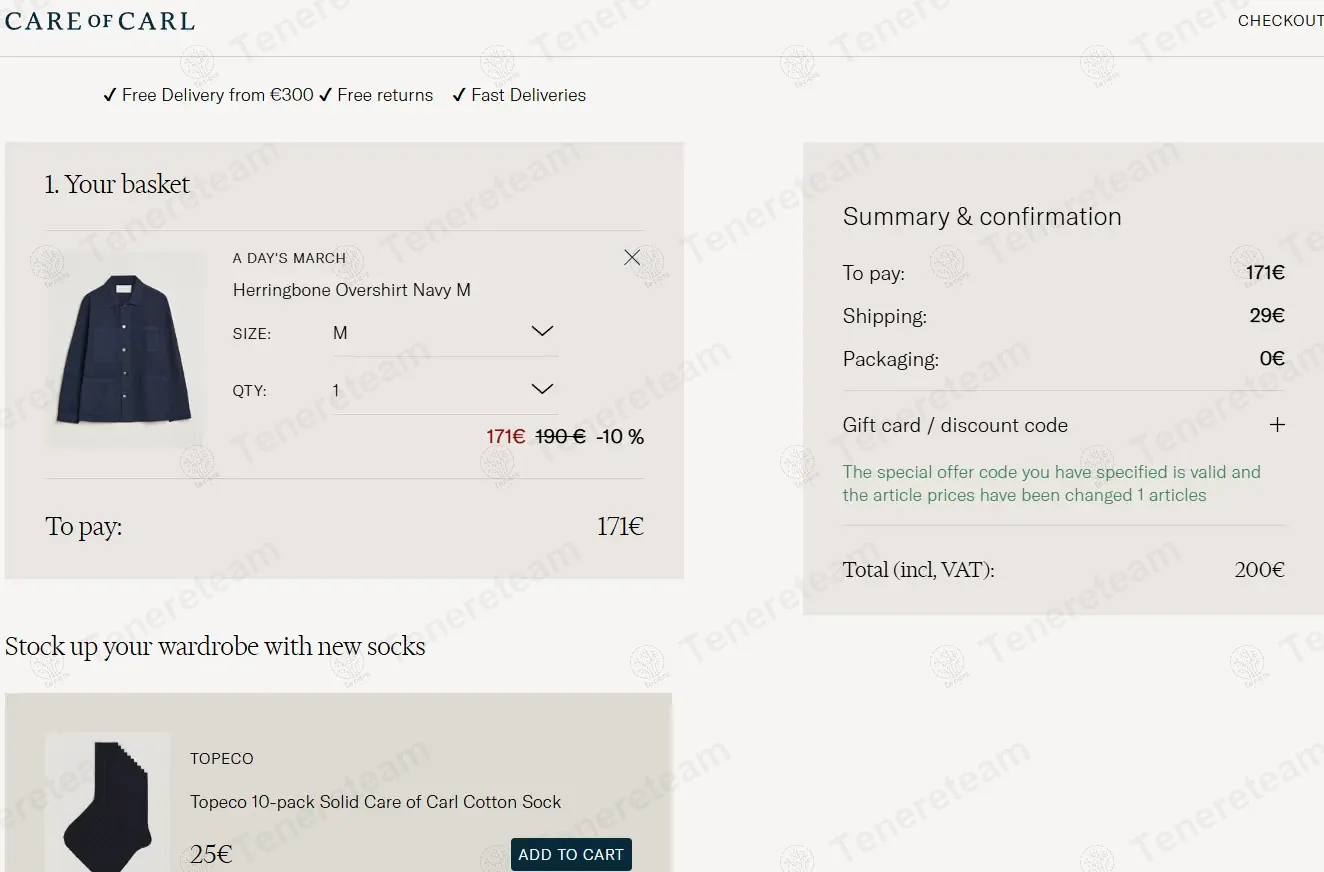This screenshot has width=1324, height=872.
Task: Remove Herringbone Overshirt with X icon
Action: (632, 258)
